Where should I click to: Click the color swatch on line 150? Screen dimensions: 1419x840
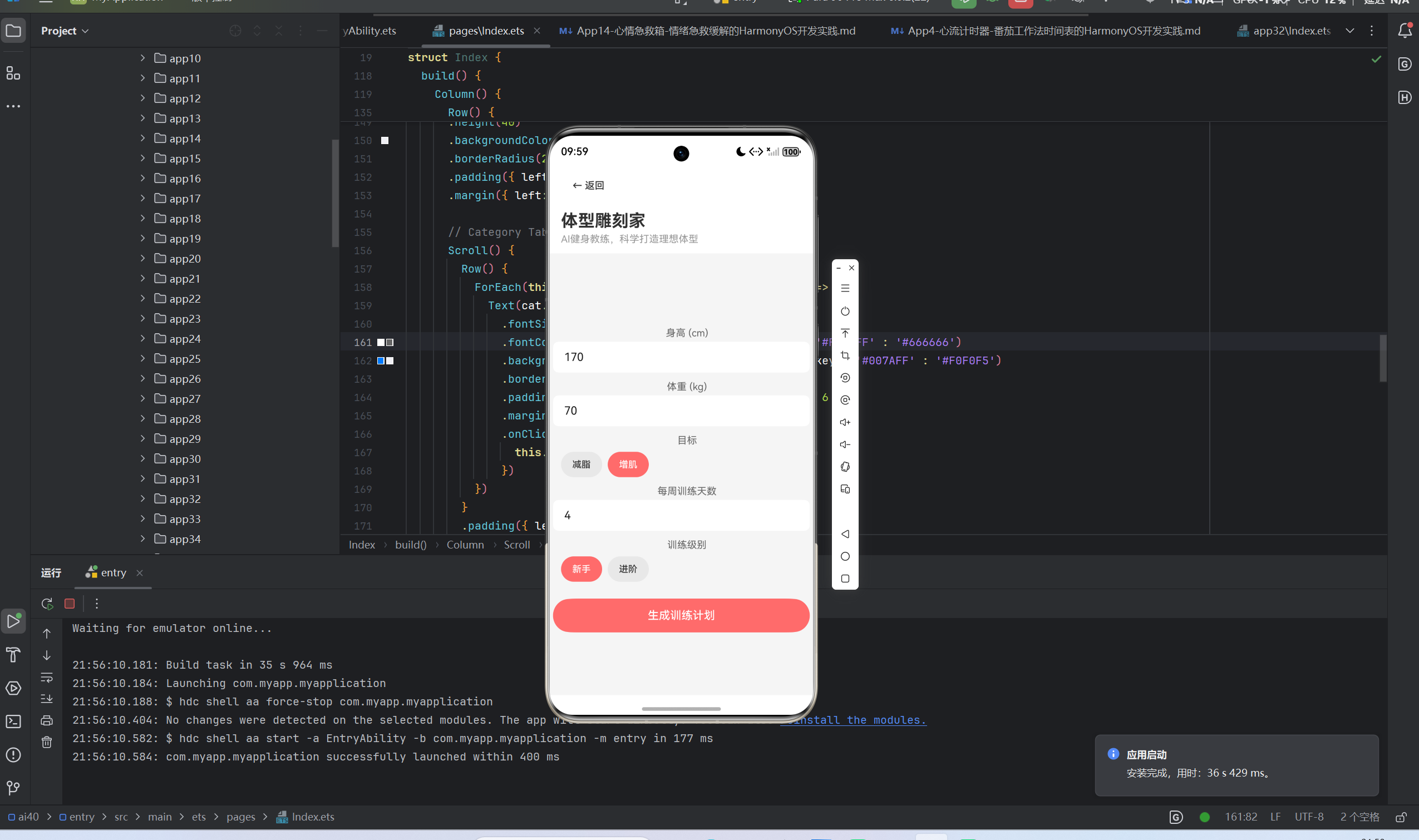[x=385, y=140]
